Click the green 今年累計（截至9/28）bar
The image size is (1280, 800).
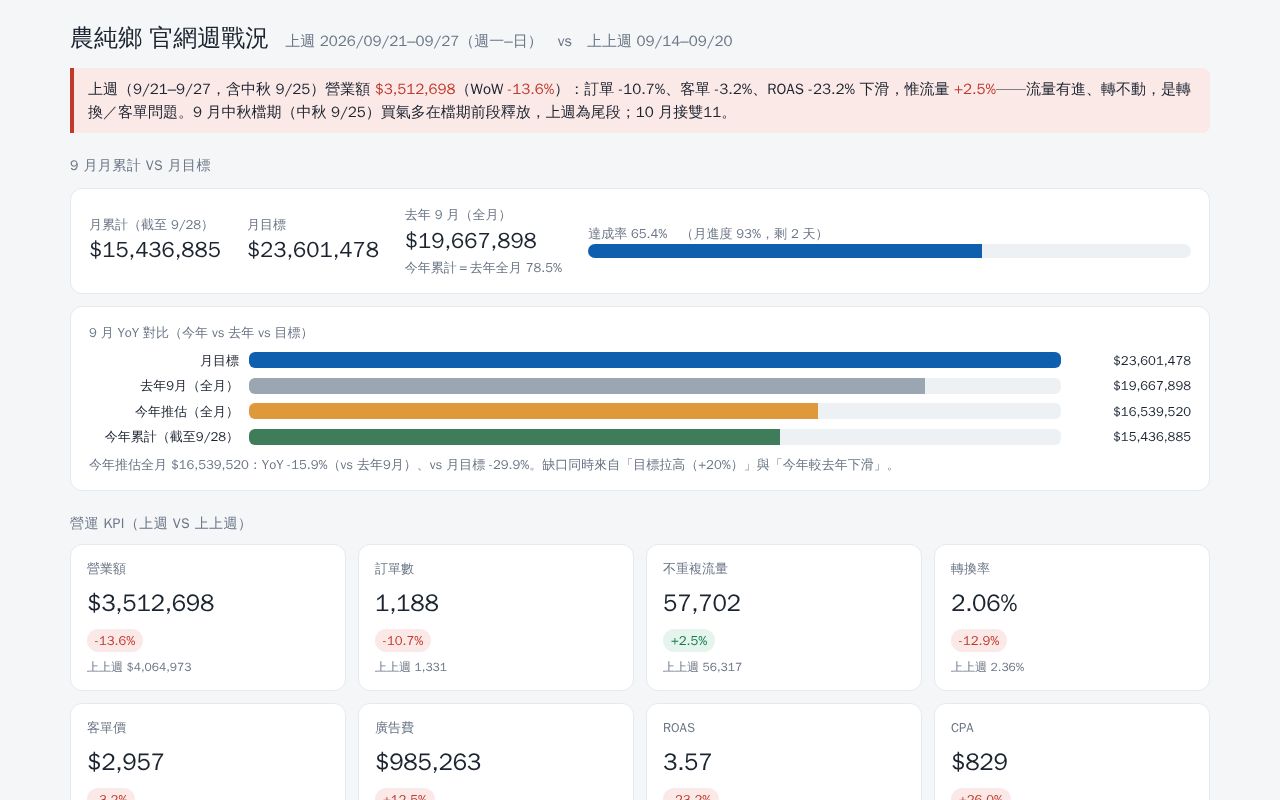tap(514, 437)
